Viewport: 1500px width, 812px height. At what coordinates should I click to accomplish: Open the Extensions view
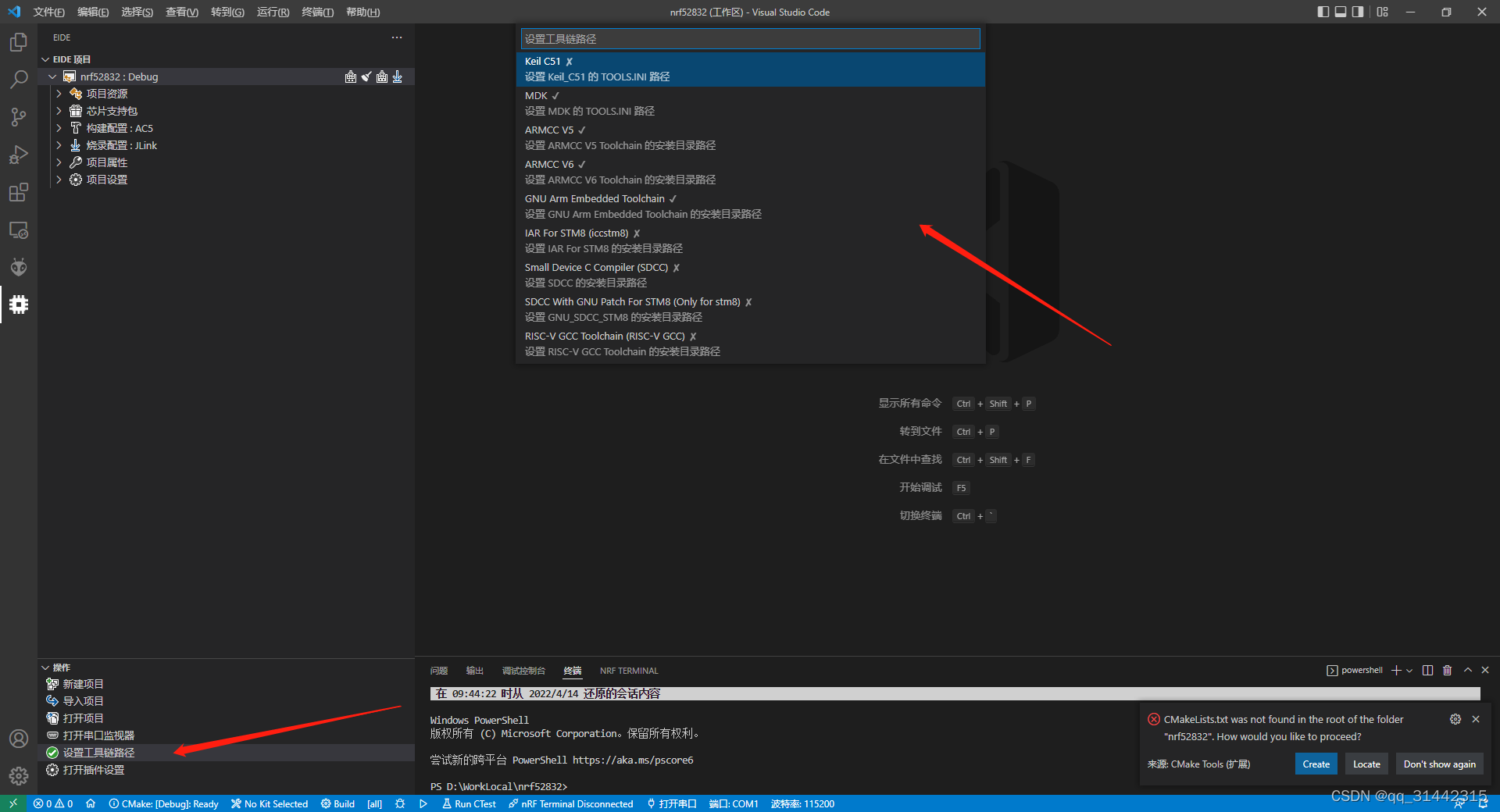coord(19,192)
